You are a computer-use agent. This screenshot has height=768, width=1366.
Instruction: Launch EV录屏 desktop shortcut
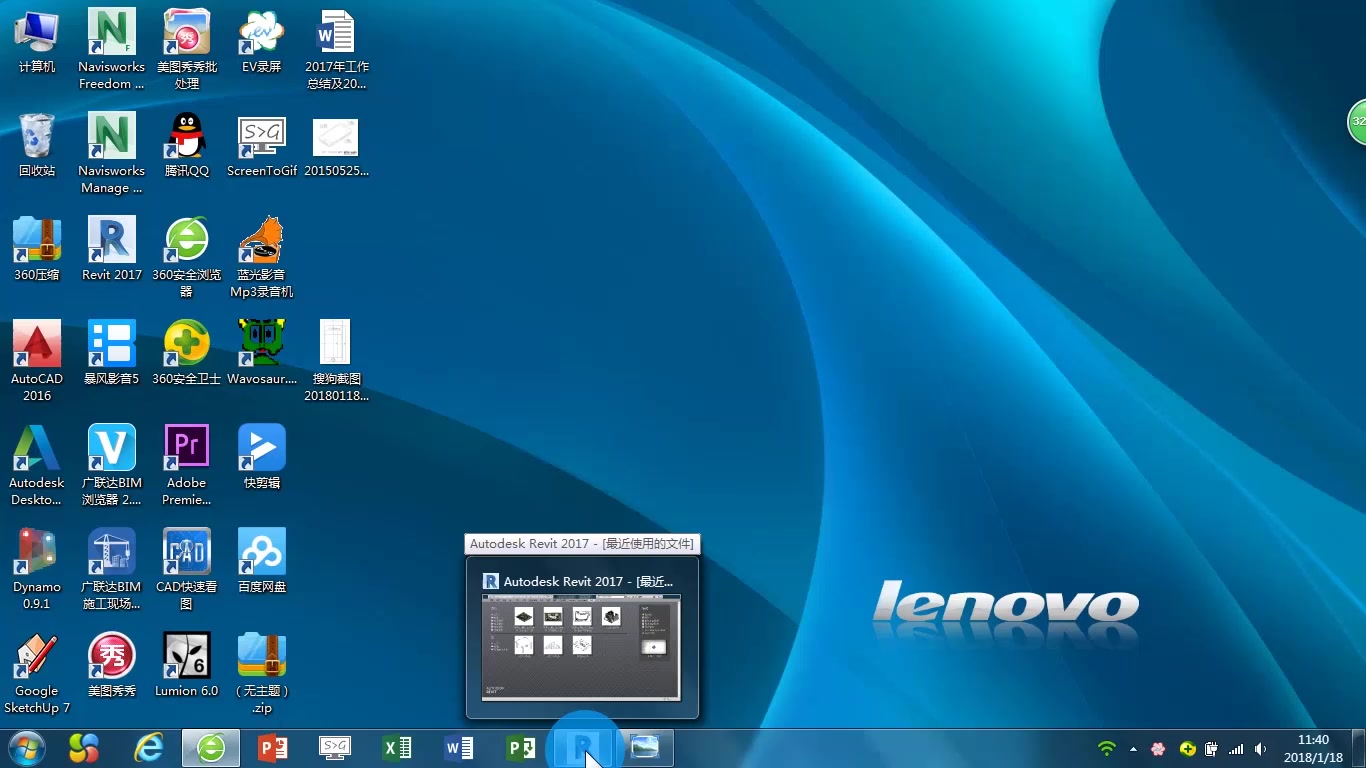[x=262, y=42]
